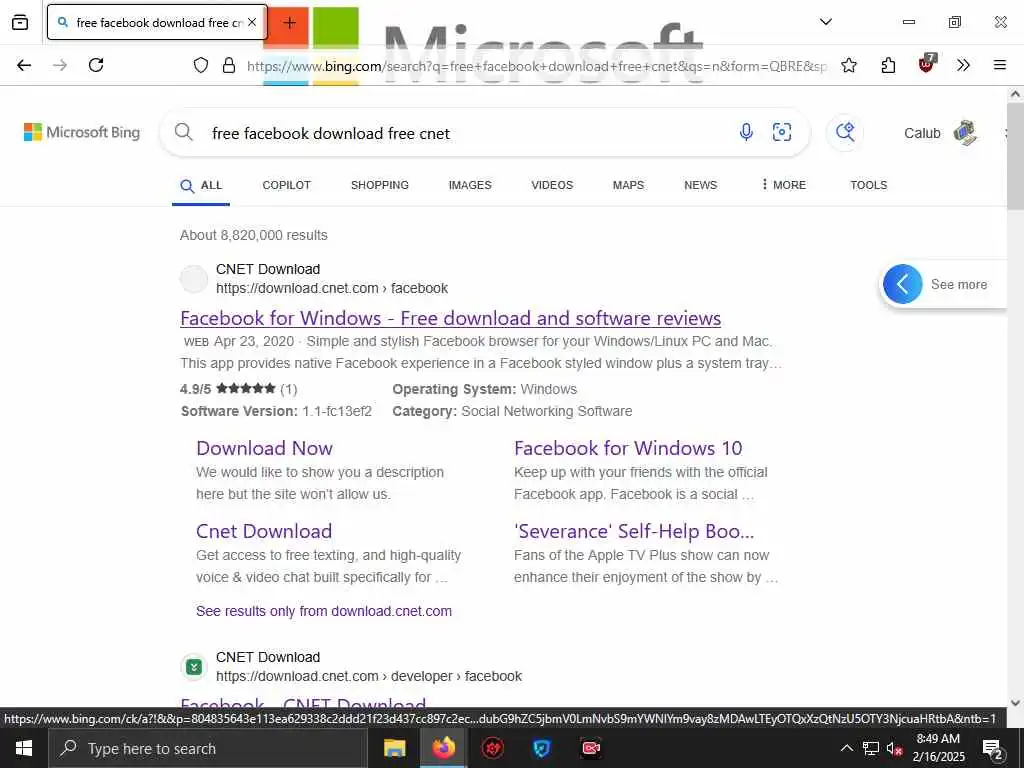Click the first CNET Download result favicon
The width and height of the screenshot is (1024, 768).
point(194,279)
